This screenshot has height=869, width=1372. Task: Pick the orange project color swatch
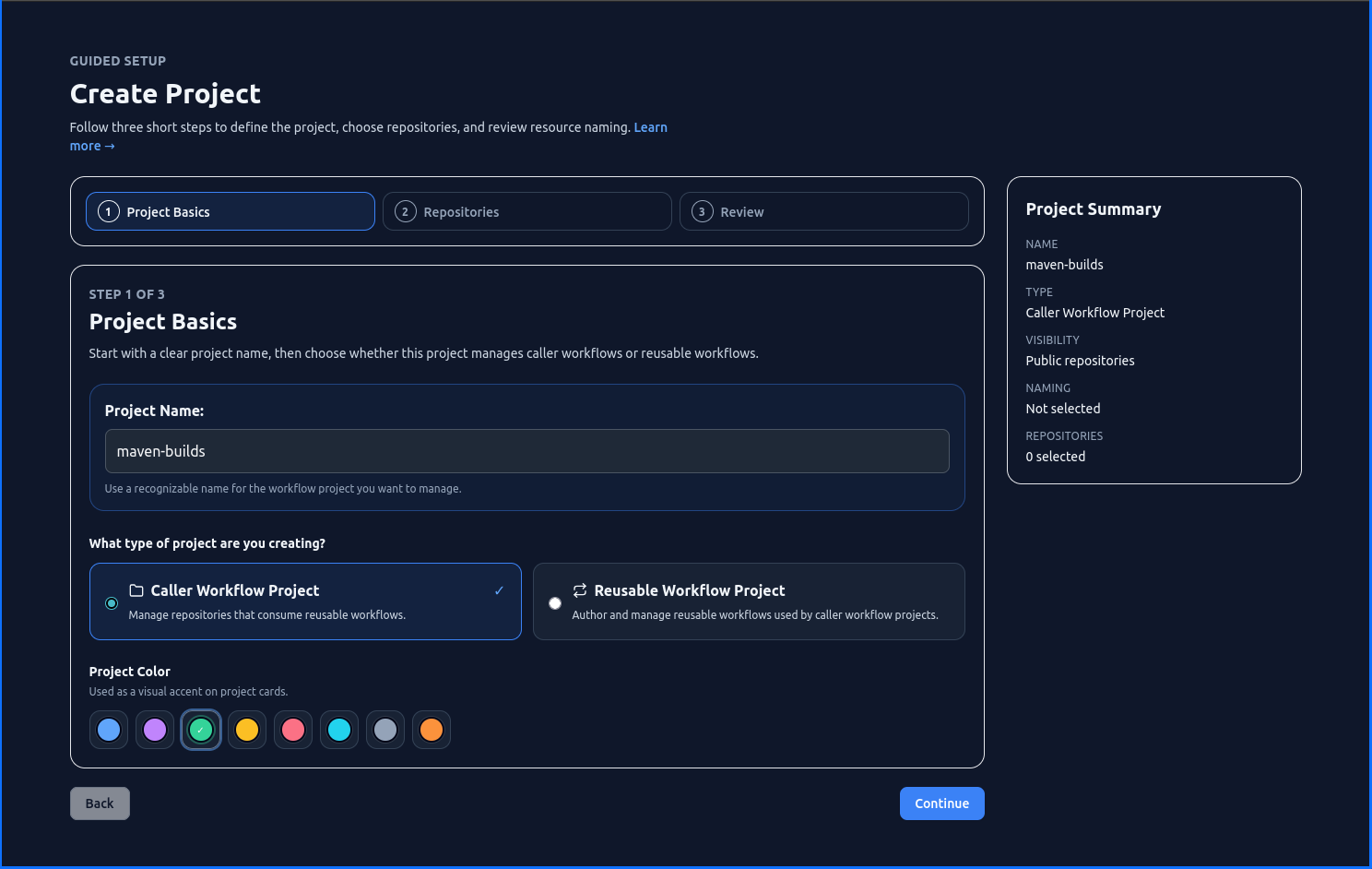coord(432,730)
